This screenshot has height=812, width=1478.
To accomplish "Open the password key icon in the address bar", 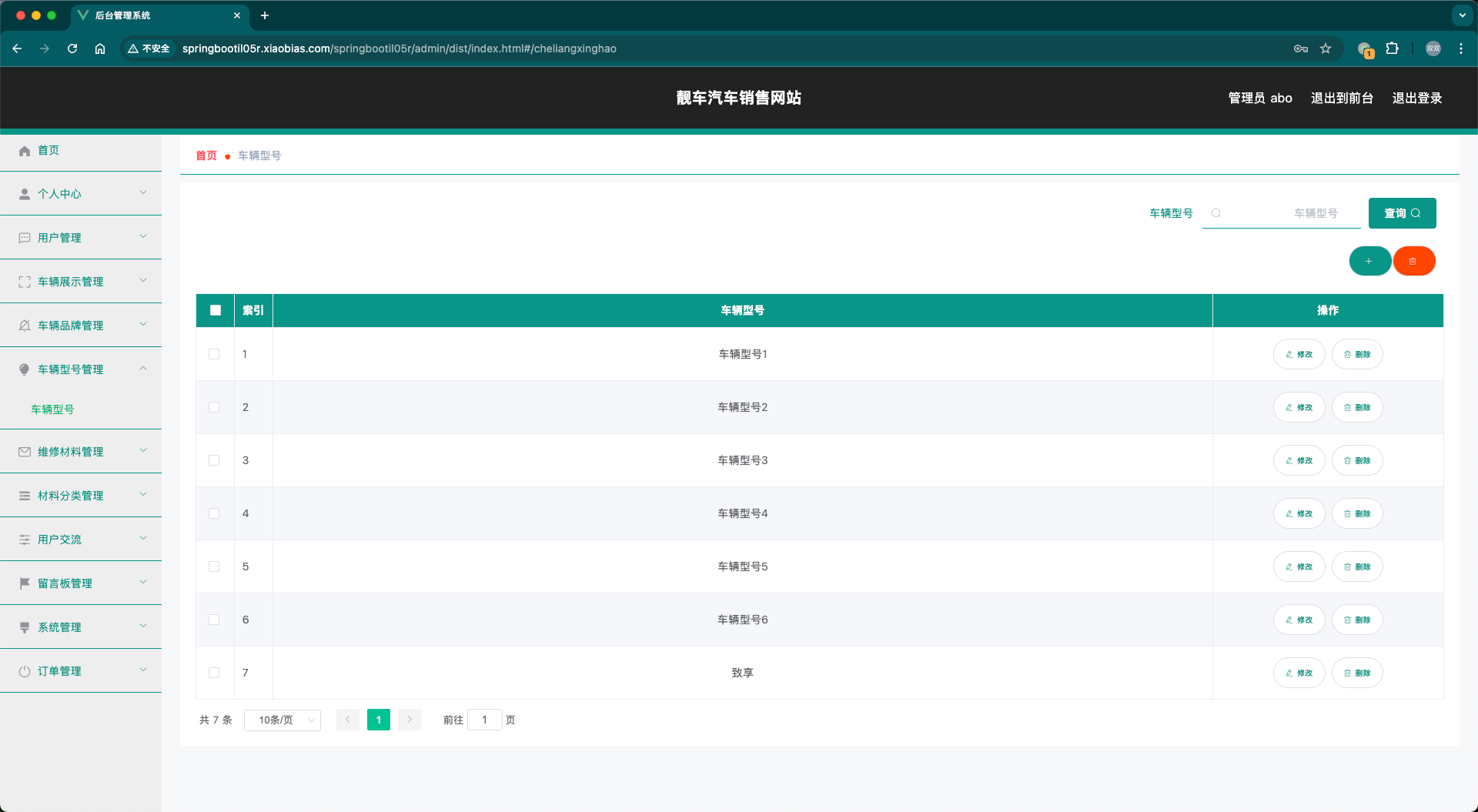I will point(1301,48).
